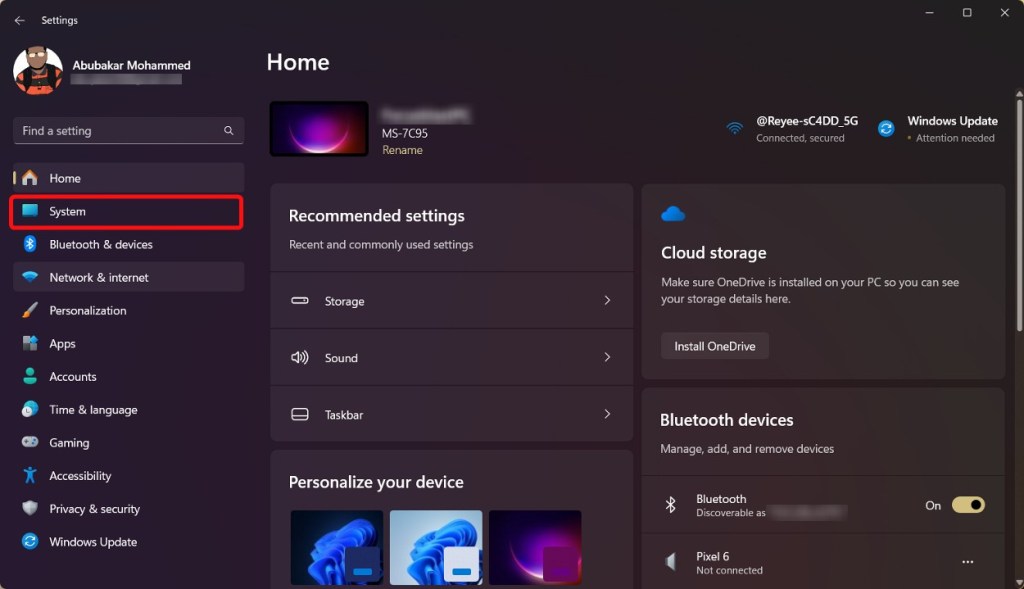Open Accounts settings
This screenshot has width=1024, height=589.
coord(129,376)
